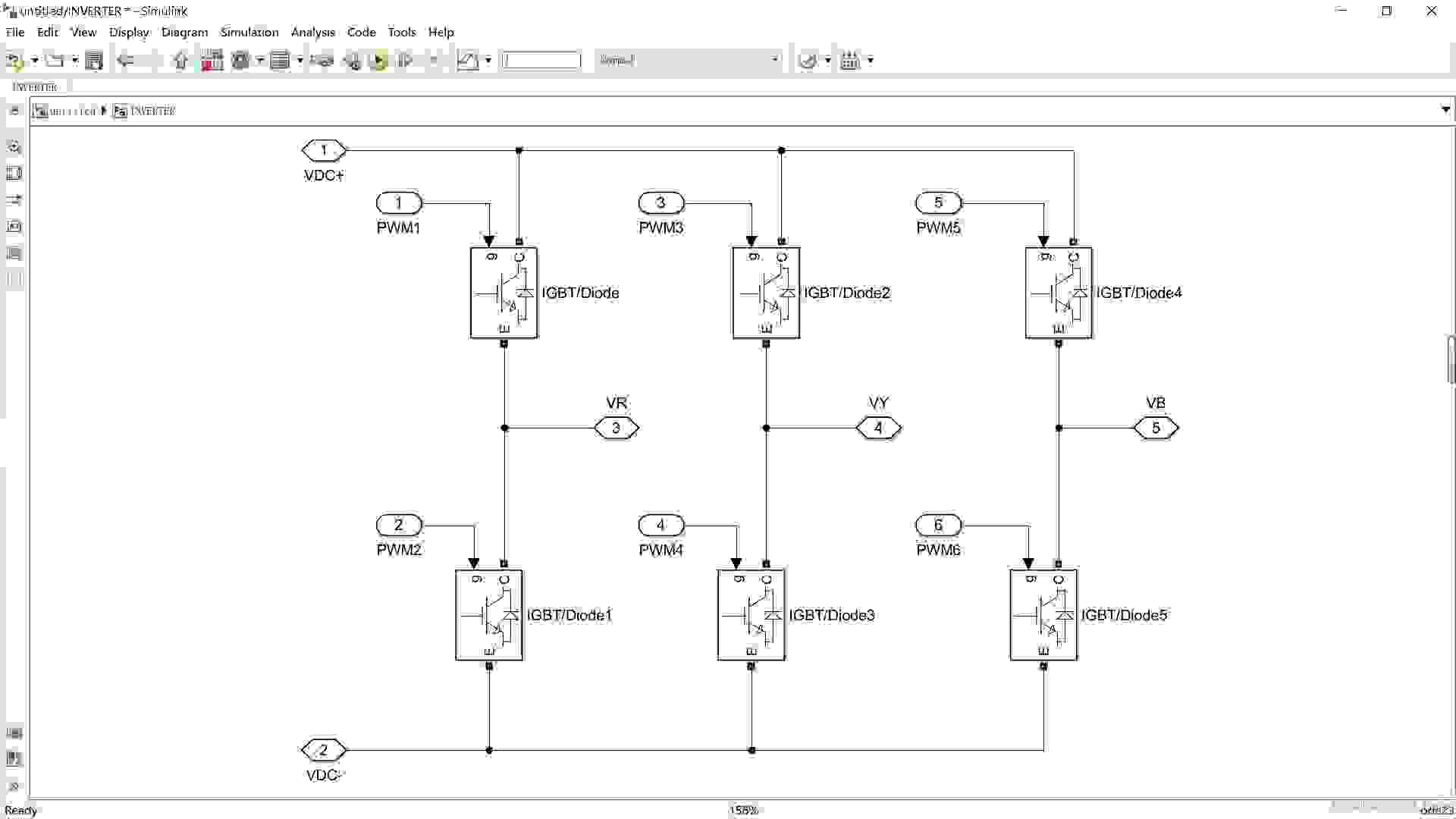Open the Analysis menu
1456x819 pixels.
coord(312,32)
